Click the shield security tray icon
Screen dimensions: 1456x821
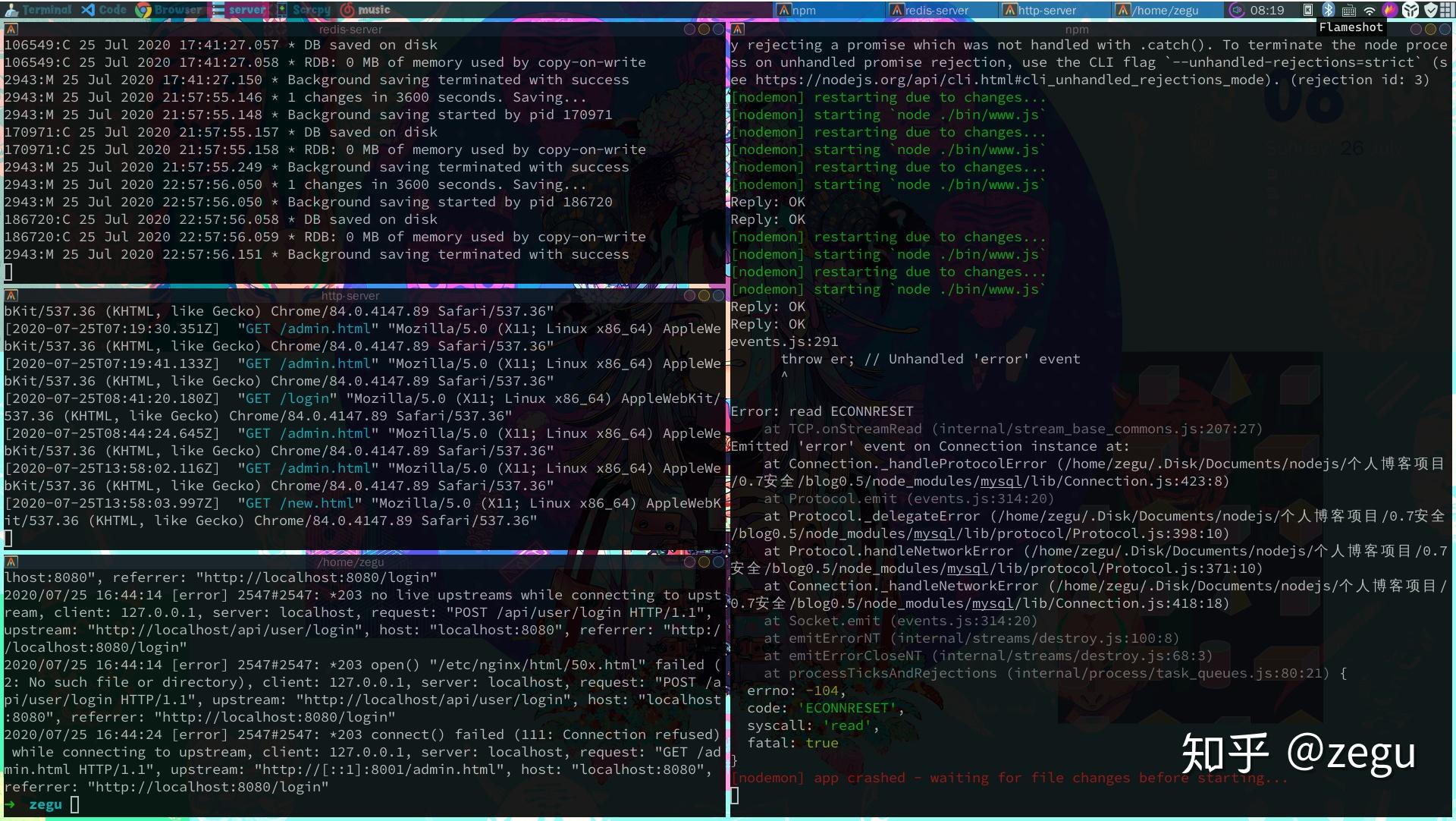click(x=1430, y=10)
